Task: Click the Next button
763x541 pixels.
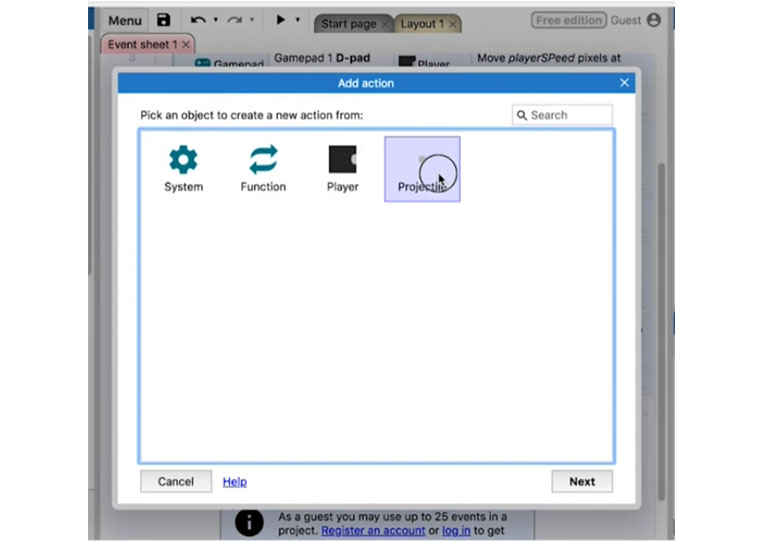Action: tap(582, 481)
